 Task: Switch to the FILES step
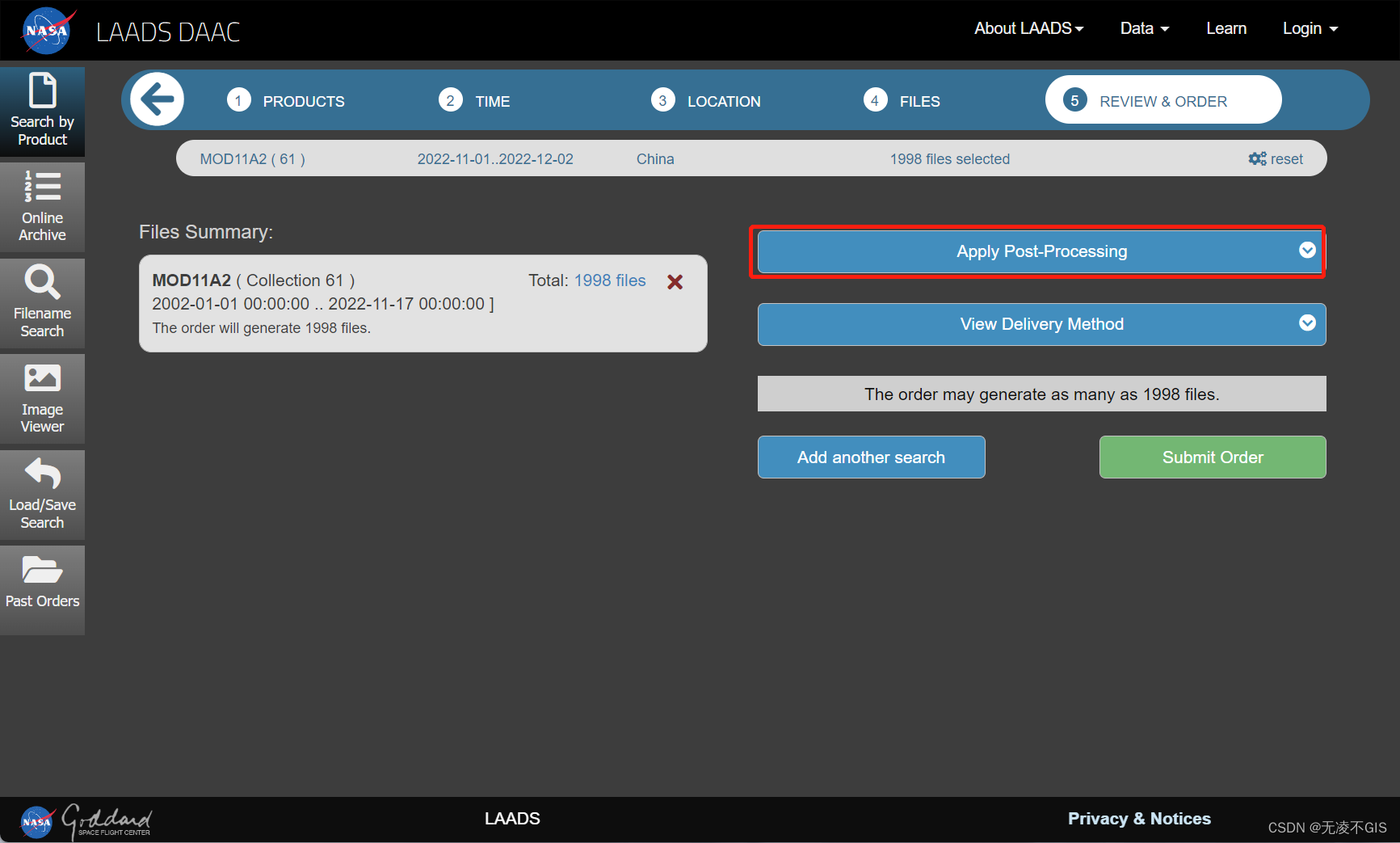point(920,101)
